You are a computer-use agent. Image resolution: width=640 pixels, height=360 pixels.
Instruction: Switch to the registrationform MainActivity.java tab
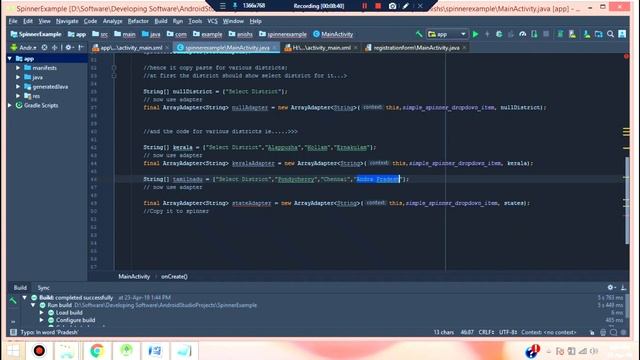coord(416,48)
